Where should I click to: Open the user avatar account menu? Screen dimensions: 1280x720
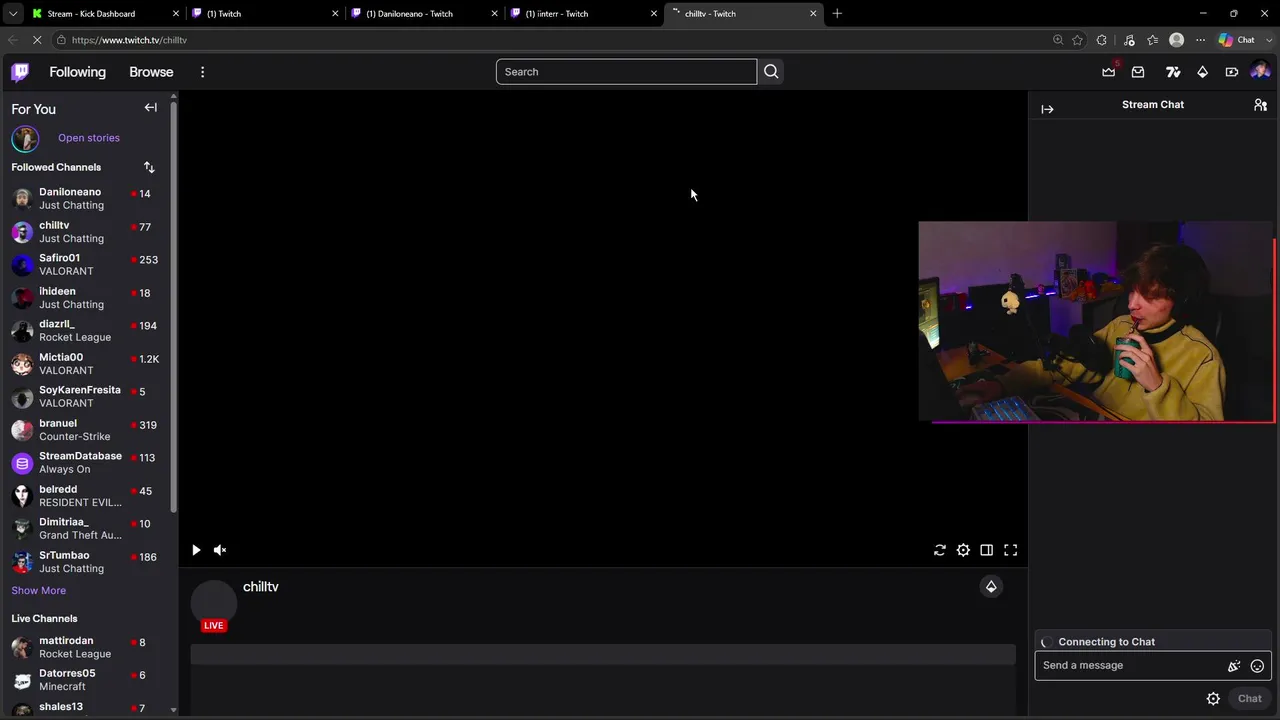pyautogui.click(x=1260, y=71)
